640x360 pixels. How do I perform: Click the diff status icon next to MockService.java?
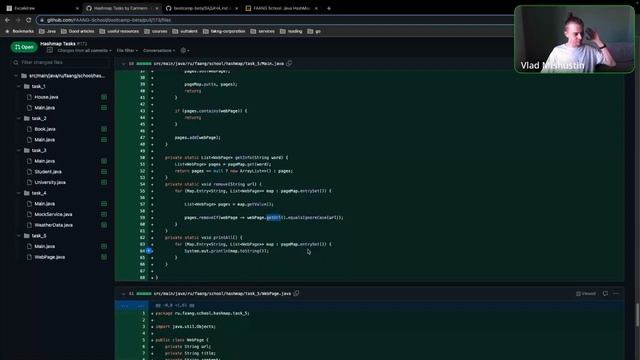click(104, 214)
